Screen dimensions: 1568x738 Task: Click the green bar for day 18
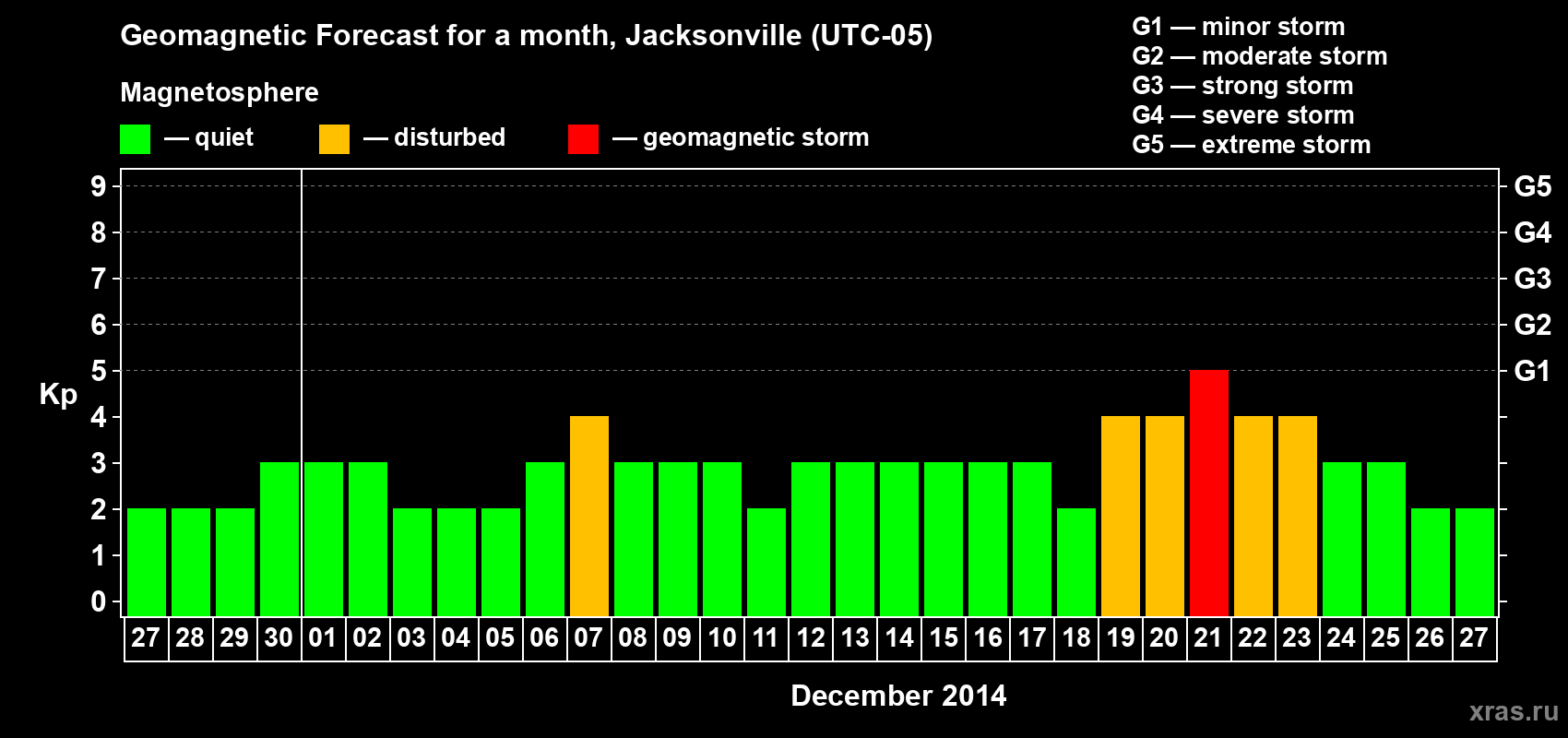[1076, 562]
